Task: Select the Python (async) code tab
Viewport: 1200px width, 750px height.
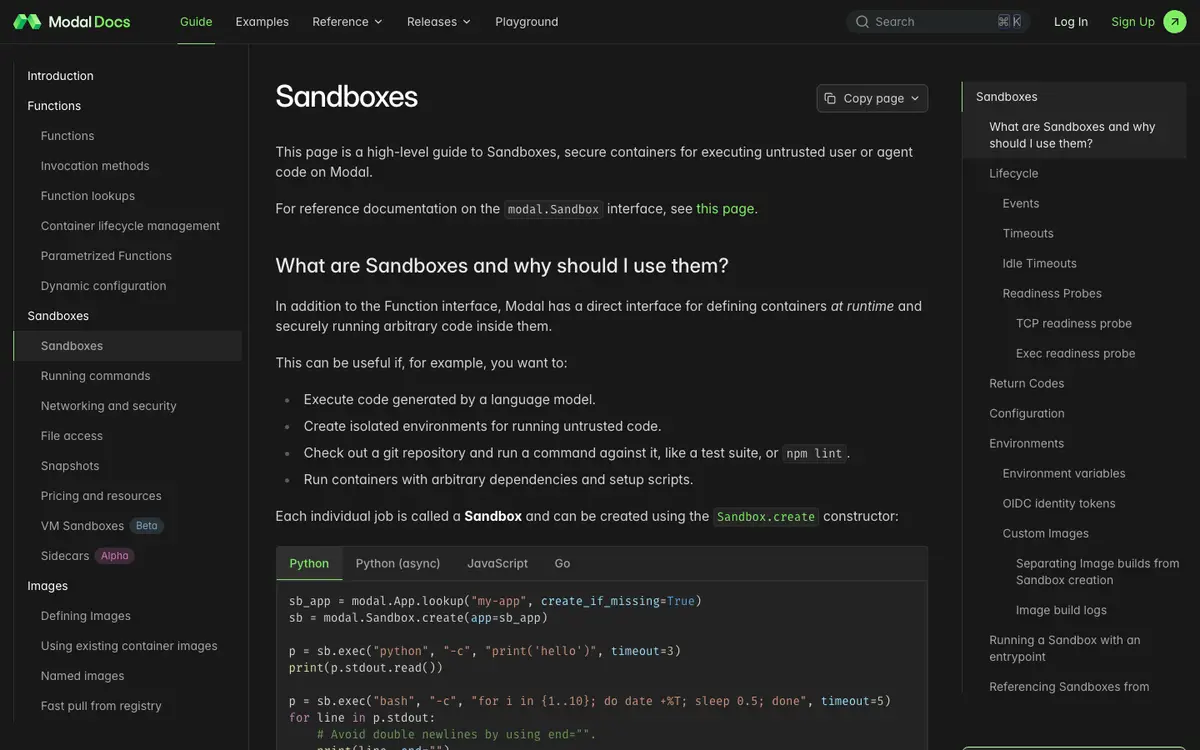Action: point(398,563)
